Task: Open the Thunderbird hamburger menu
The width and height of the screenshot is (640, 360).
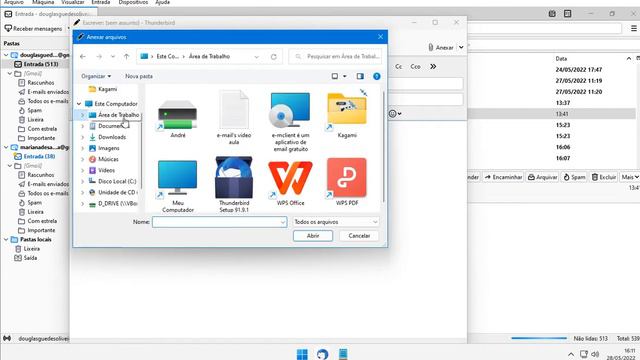Action: click(633, 28)
